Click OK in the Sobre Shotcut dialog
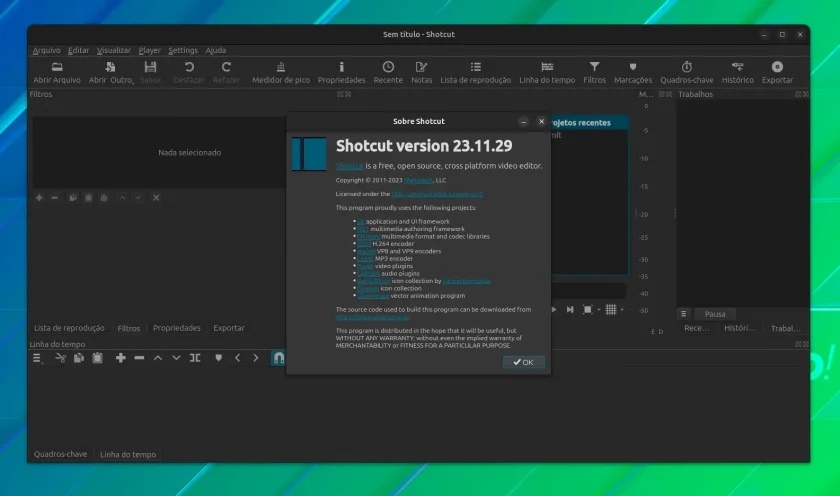Image resolution: width=840 pixels, height=496 pixels. click(523, 362)
